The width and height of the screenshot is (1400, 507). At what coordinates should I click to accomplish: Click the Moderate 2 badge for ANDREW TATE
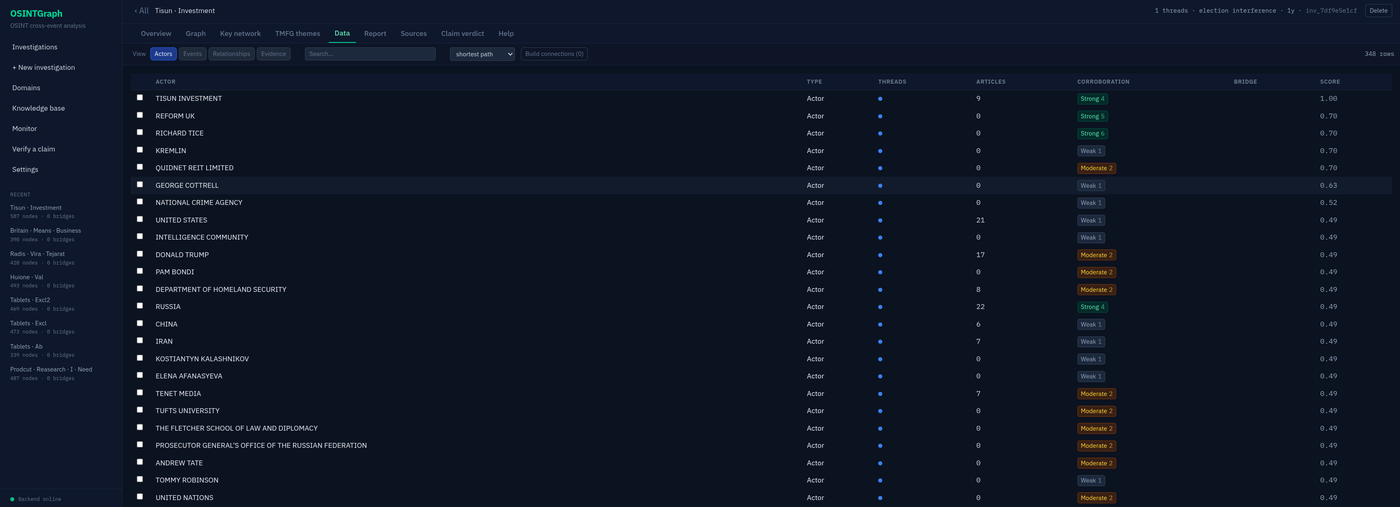[1096, 463]
